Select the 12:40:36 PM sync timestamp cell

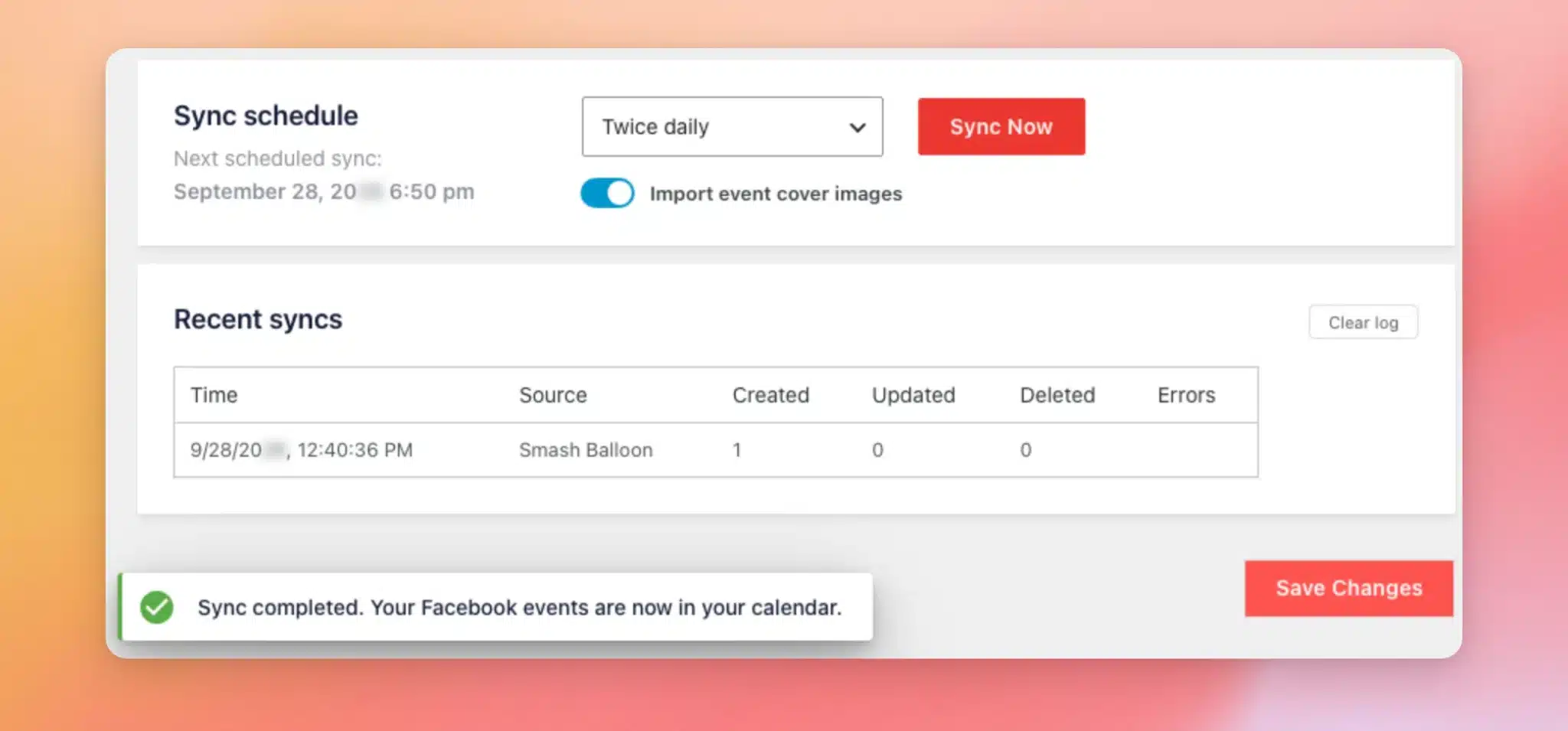coord(302,450)
